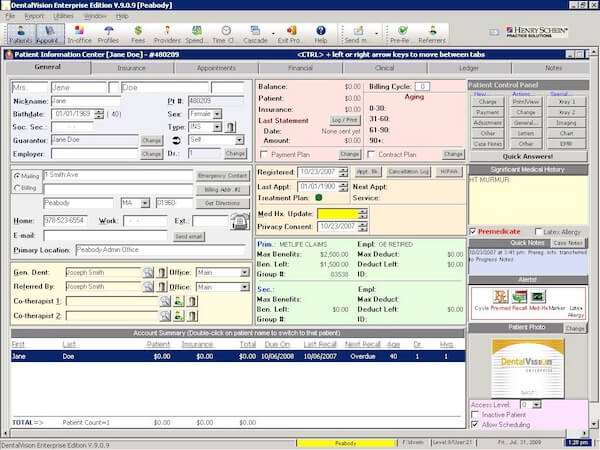Open the state MA dropdown

click(x=145, y=203)
